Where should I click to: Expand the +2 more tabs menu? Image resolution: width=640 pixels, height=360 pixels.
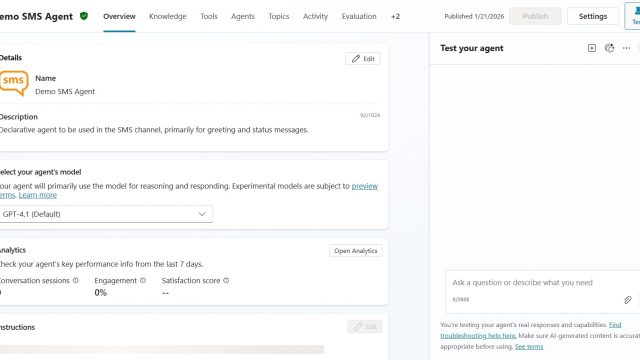[396, 16]
